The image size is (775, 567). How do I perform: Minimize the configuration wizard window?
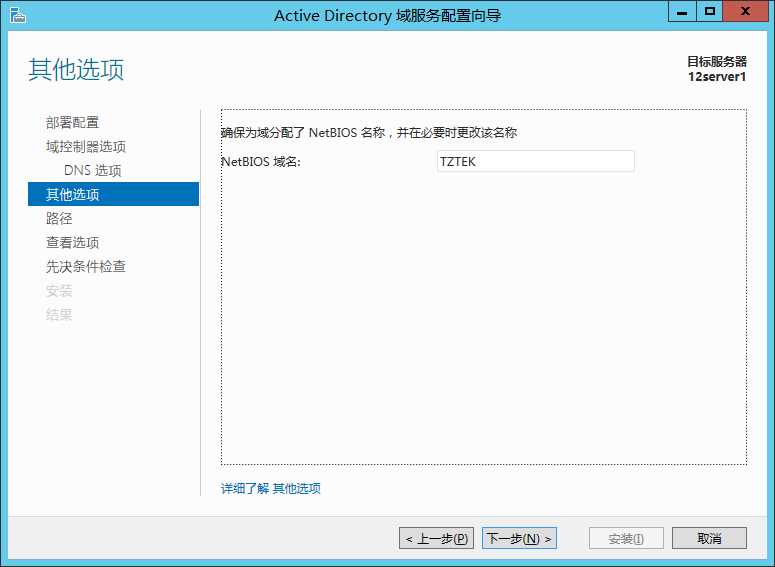click(682, 12)
